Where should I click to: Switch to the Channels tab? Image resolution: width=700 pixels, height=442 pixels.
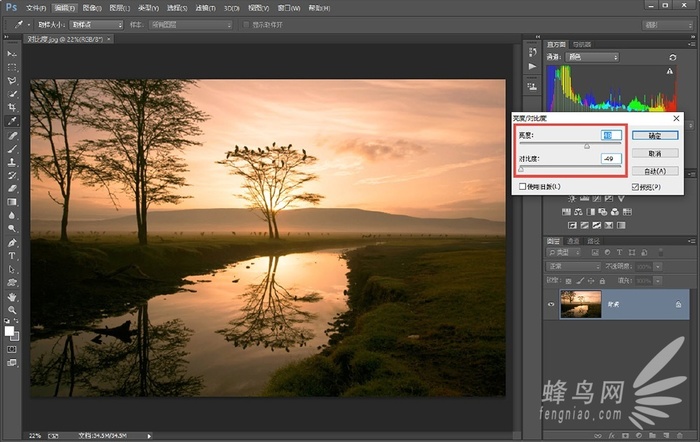coord(573,241)
